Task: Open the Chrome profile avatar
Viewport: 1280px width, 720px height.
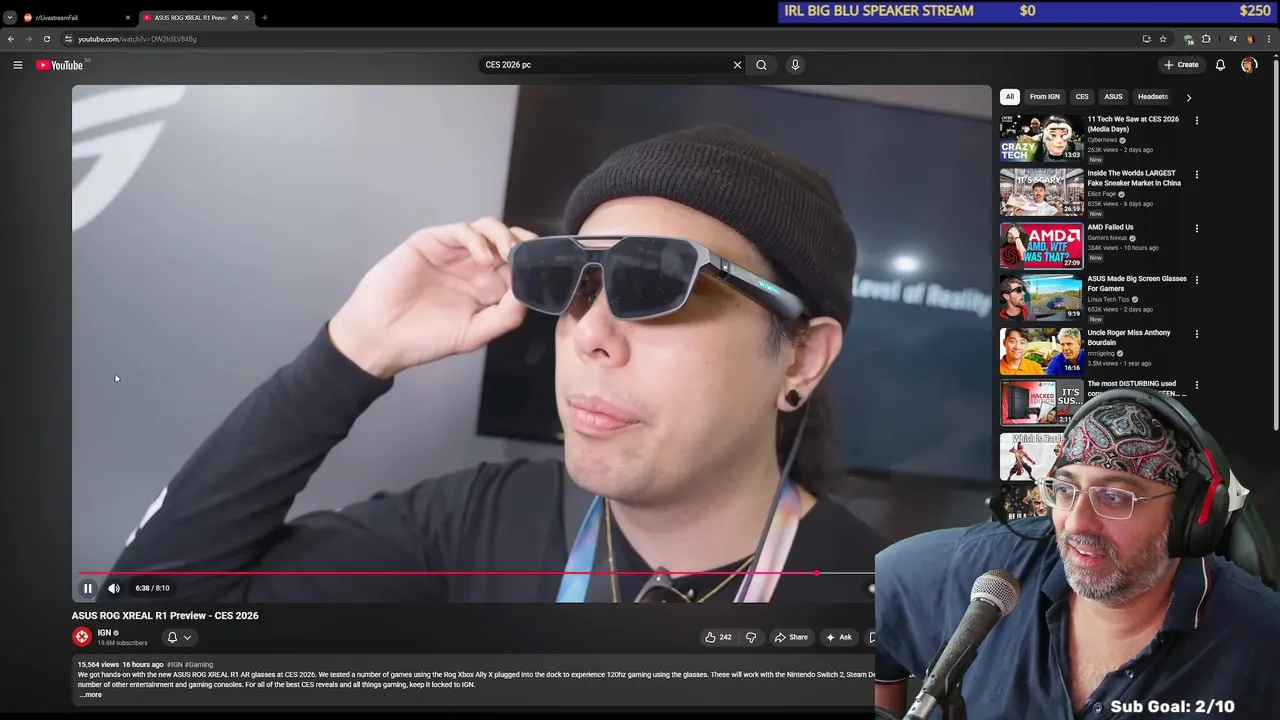Action: click(x=1250, y=39)
